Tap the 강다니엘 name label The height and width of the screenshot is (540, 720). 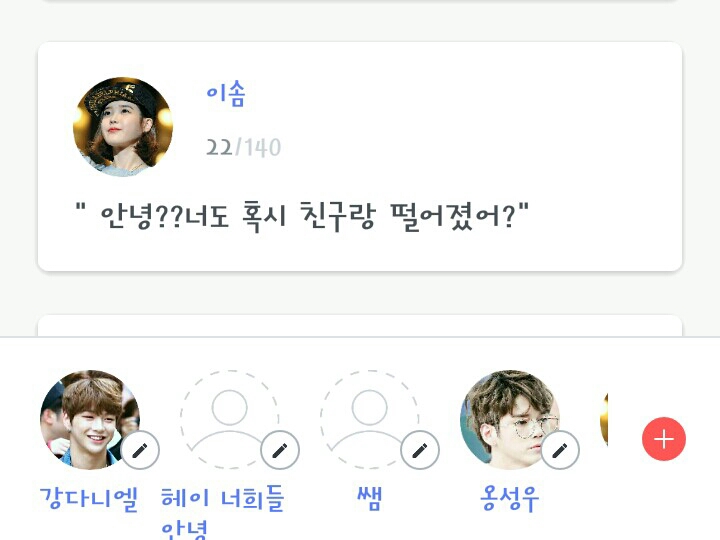click(89, 499)
